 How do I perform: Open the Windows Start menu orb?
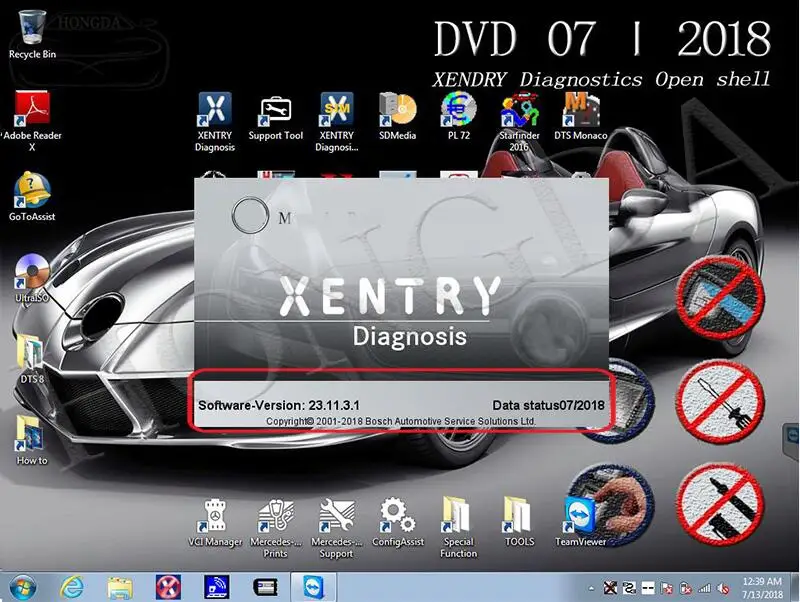coord(23,588)
